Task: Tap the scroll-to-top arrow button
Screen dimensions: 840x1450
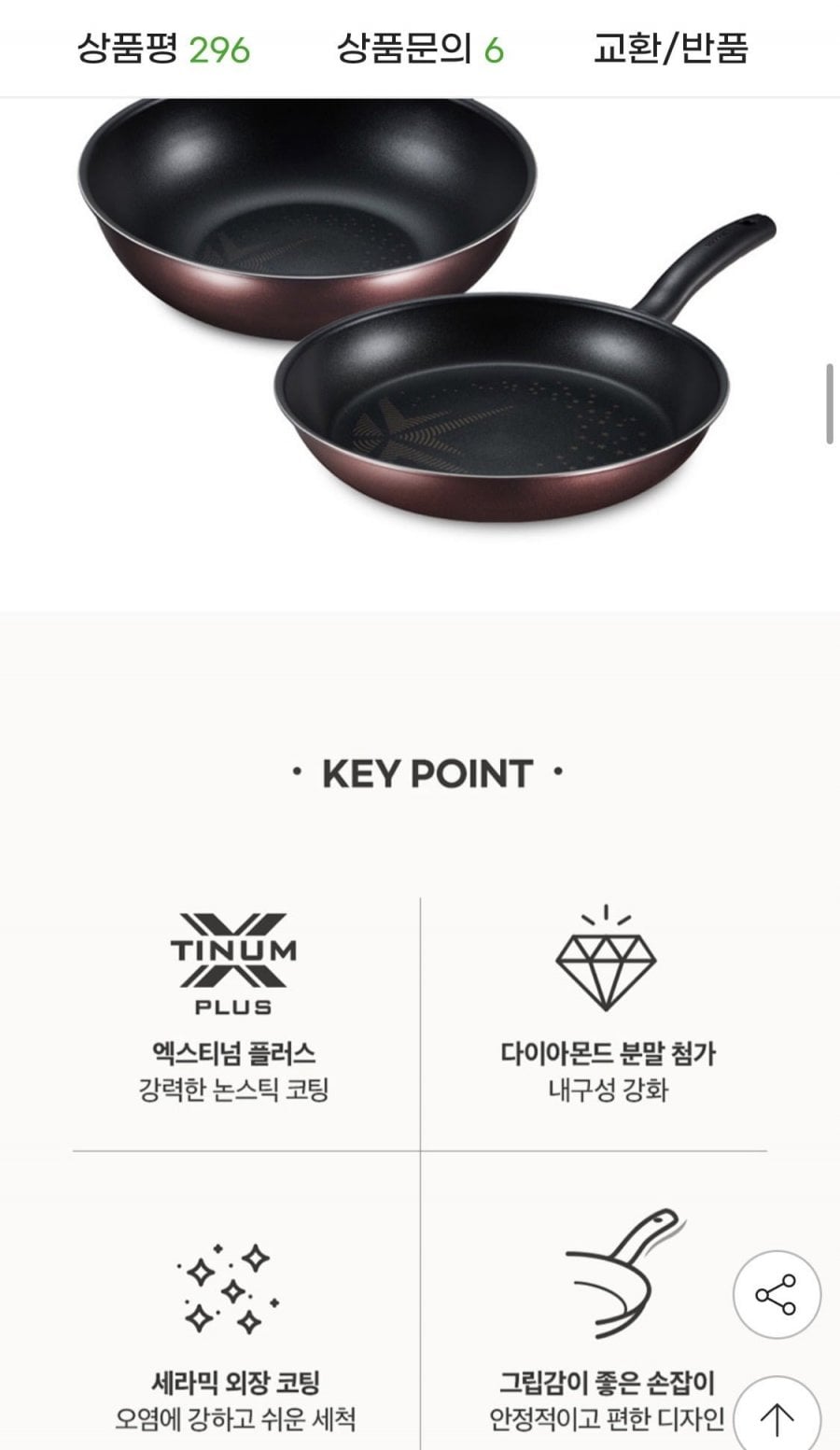Action: pyautogui.click(x=777, y=1418)
